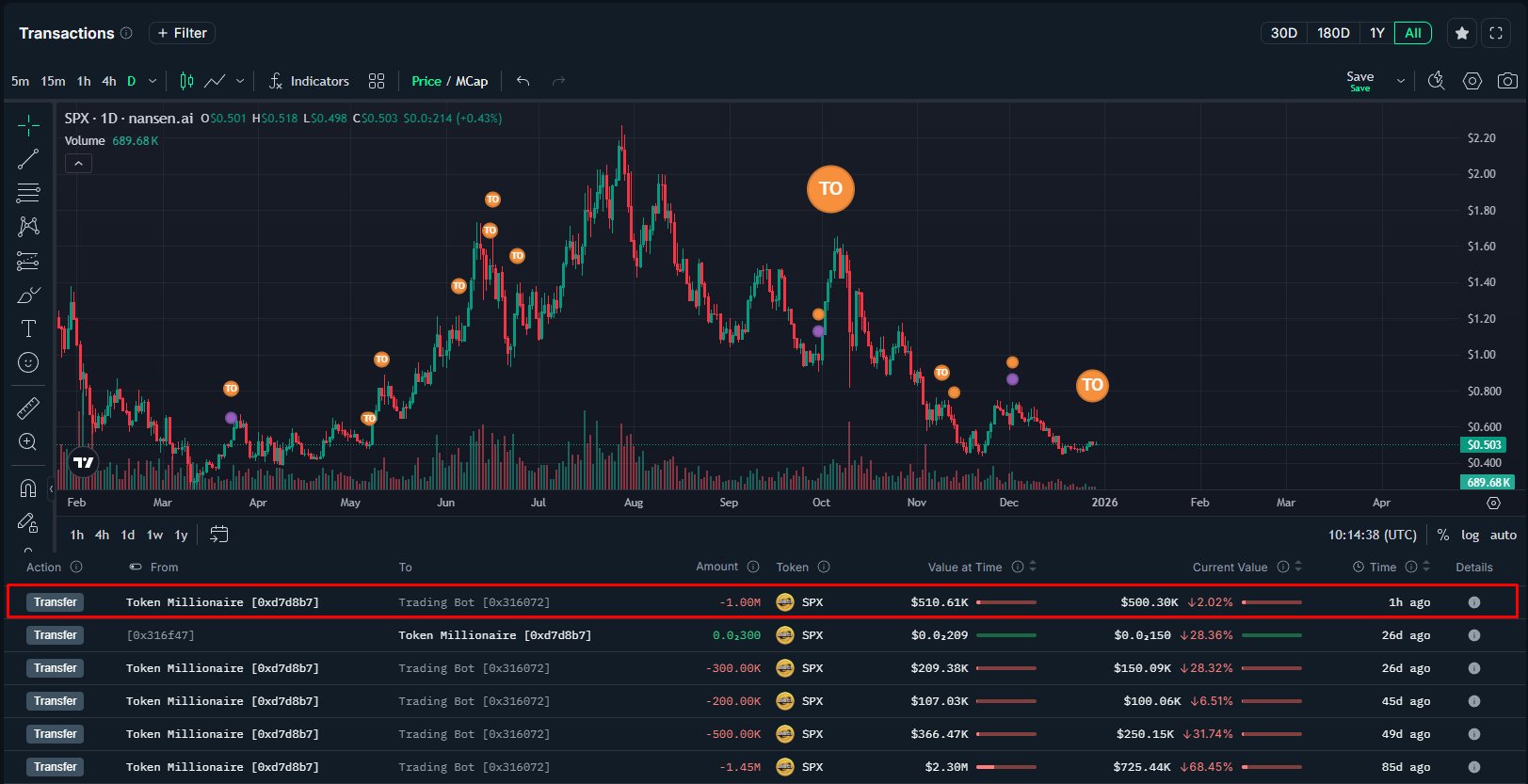Pick the text annotation tool
The height and width of the screenshot is (784, 1528).
coord(28,328)
